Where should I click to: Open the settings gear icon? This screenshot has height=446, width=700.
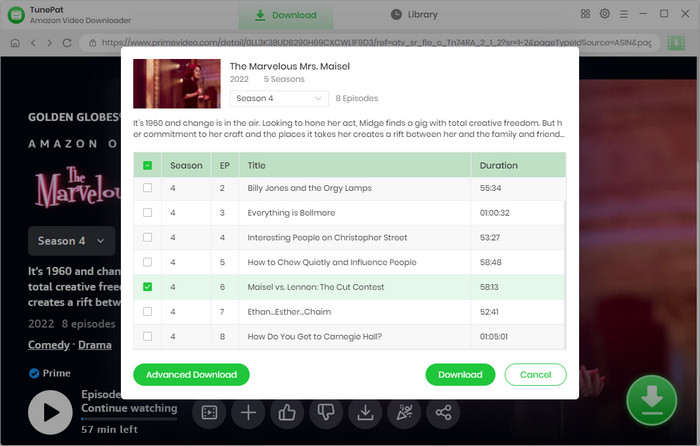[x=604, y=14]
